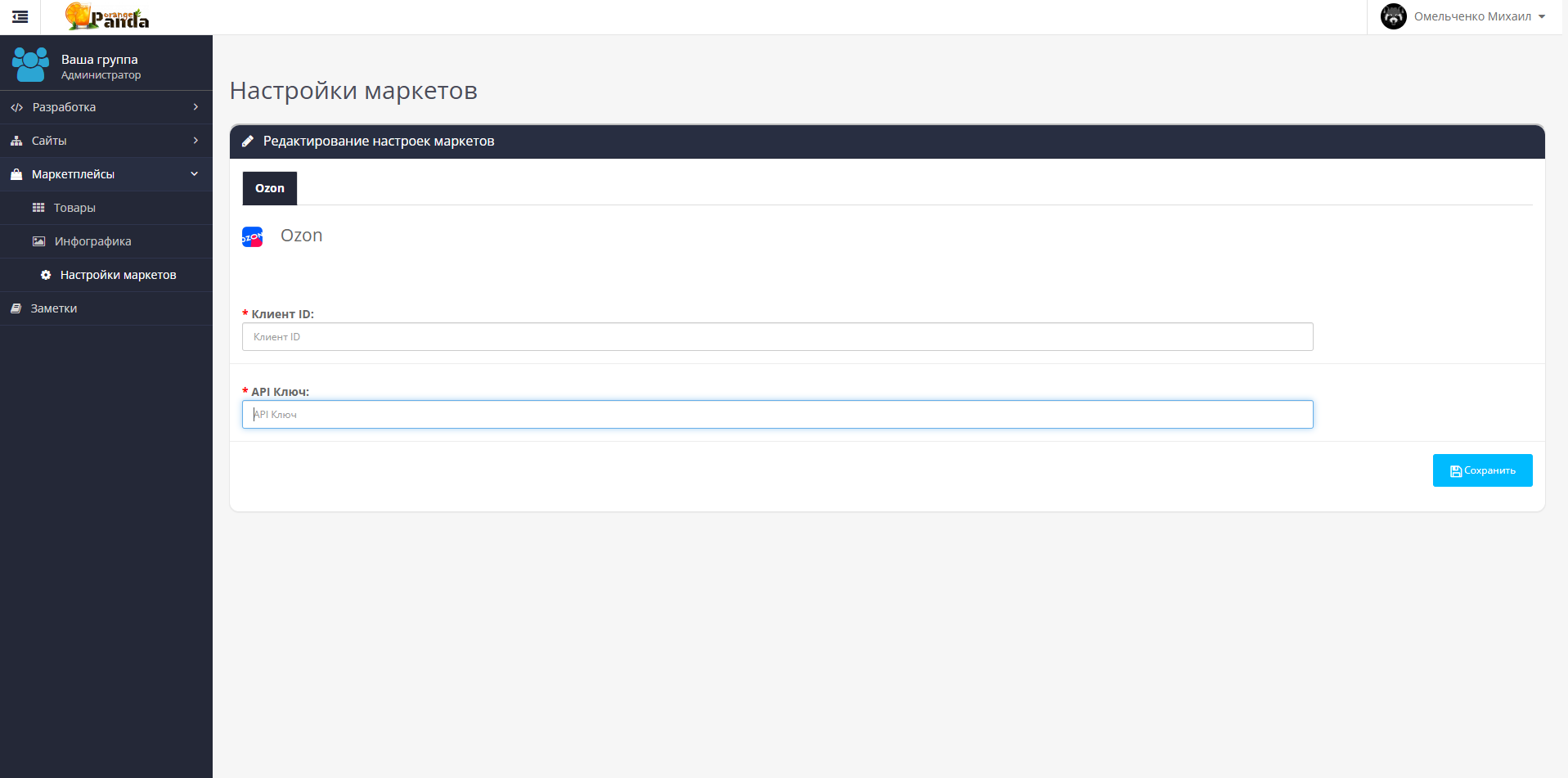
Task: Open the Омельченко Михаил user dropdown
Action: pos(1464,16)
